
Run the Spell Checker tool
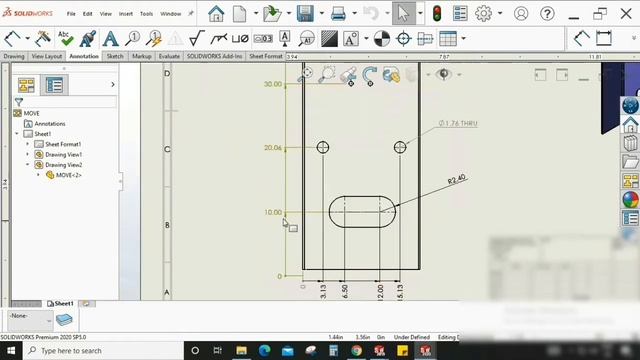pyautogui.click(x=65, y=39)
